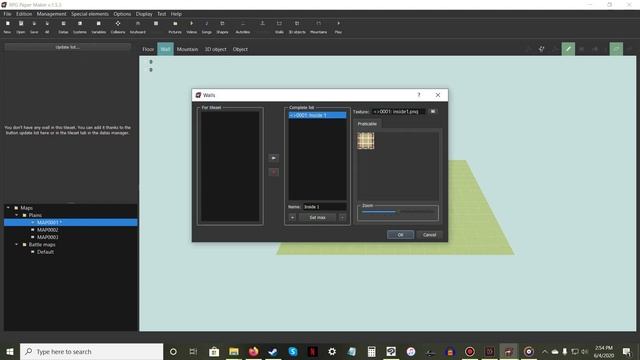Switch to the Mountain tab
The height and width of the screenshot is (360, 640).
[x=187, y=49]
